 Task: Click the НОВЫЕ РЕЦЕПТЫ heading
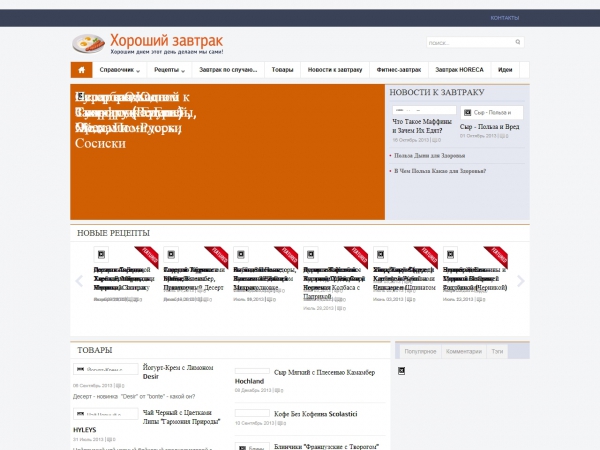pos(113,233)
